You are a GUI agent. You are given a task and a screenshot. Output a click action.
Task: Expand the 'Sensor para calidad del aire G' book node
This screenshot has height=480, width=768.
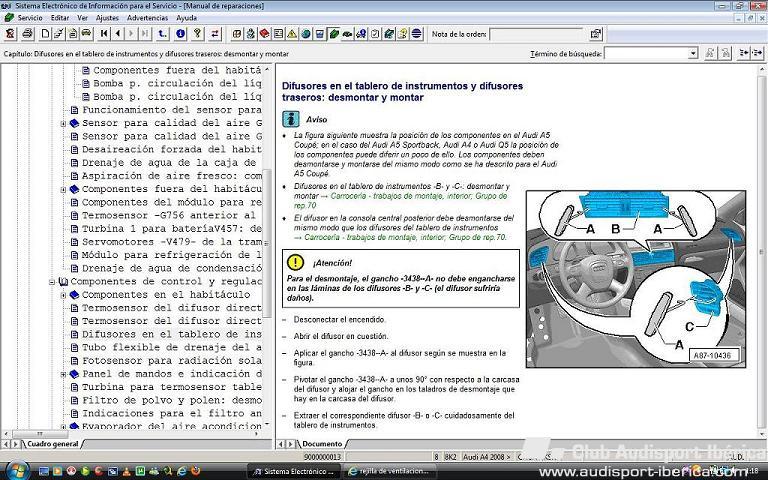tap(63, 123)
